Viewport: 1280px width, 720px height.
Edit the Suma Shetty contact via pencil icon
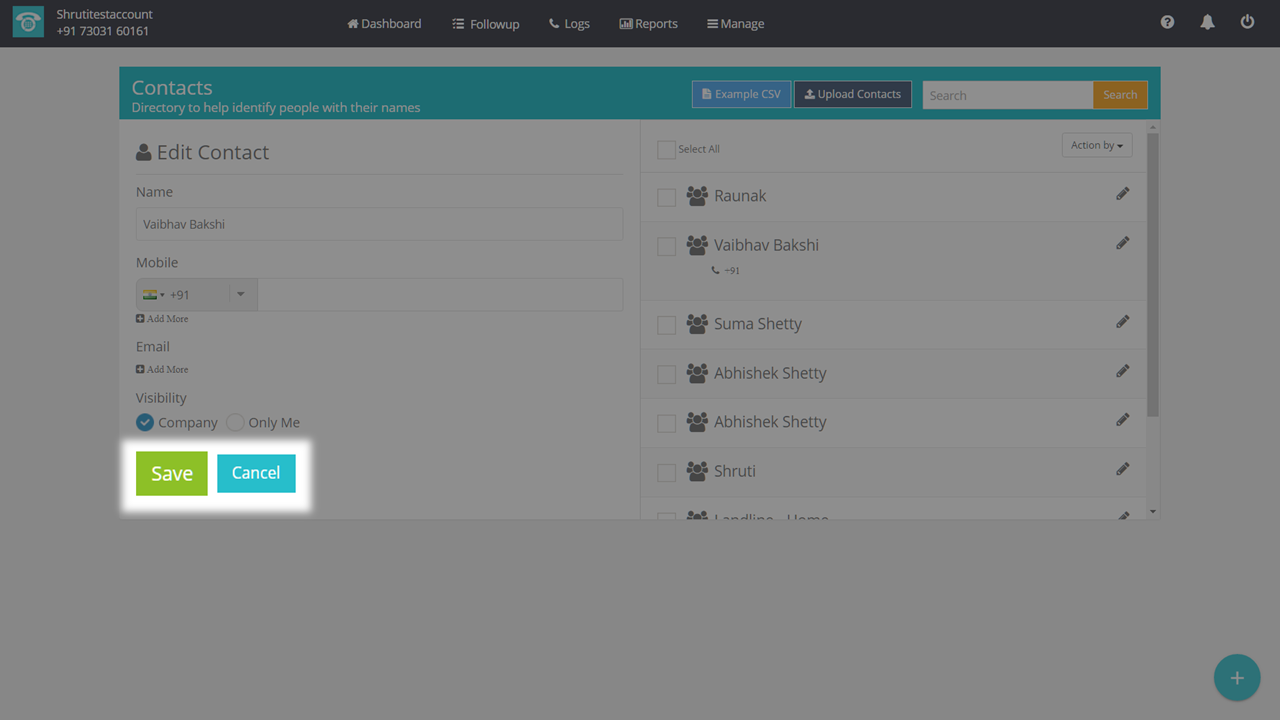(x=1122, y=322)
